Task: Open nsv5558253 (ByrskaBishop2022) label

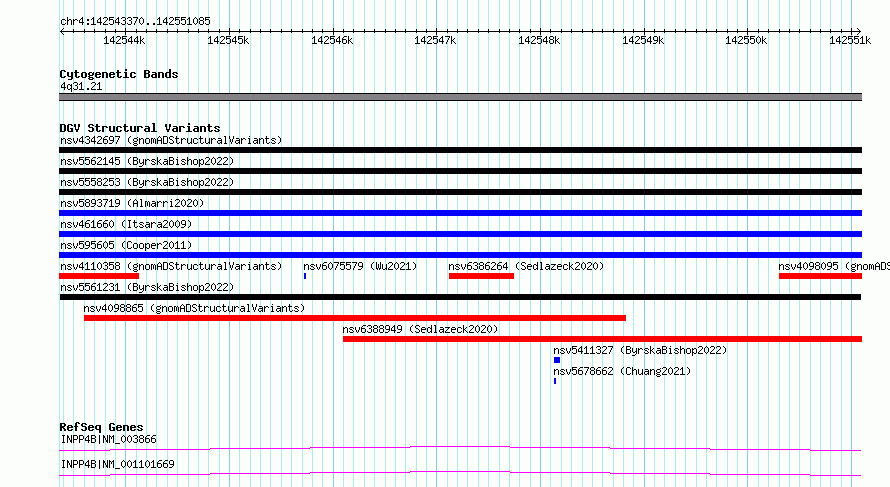Action: (x=147, y=182)
